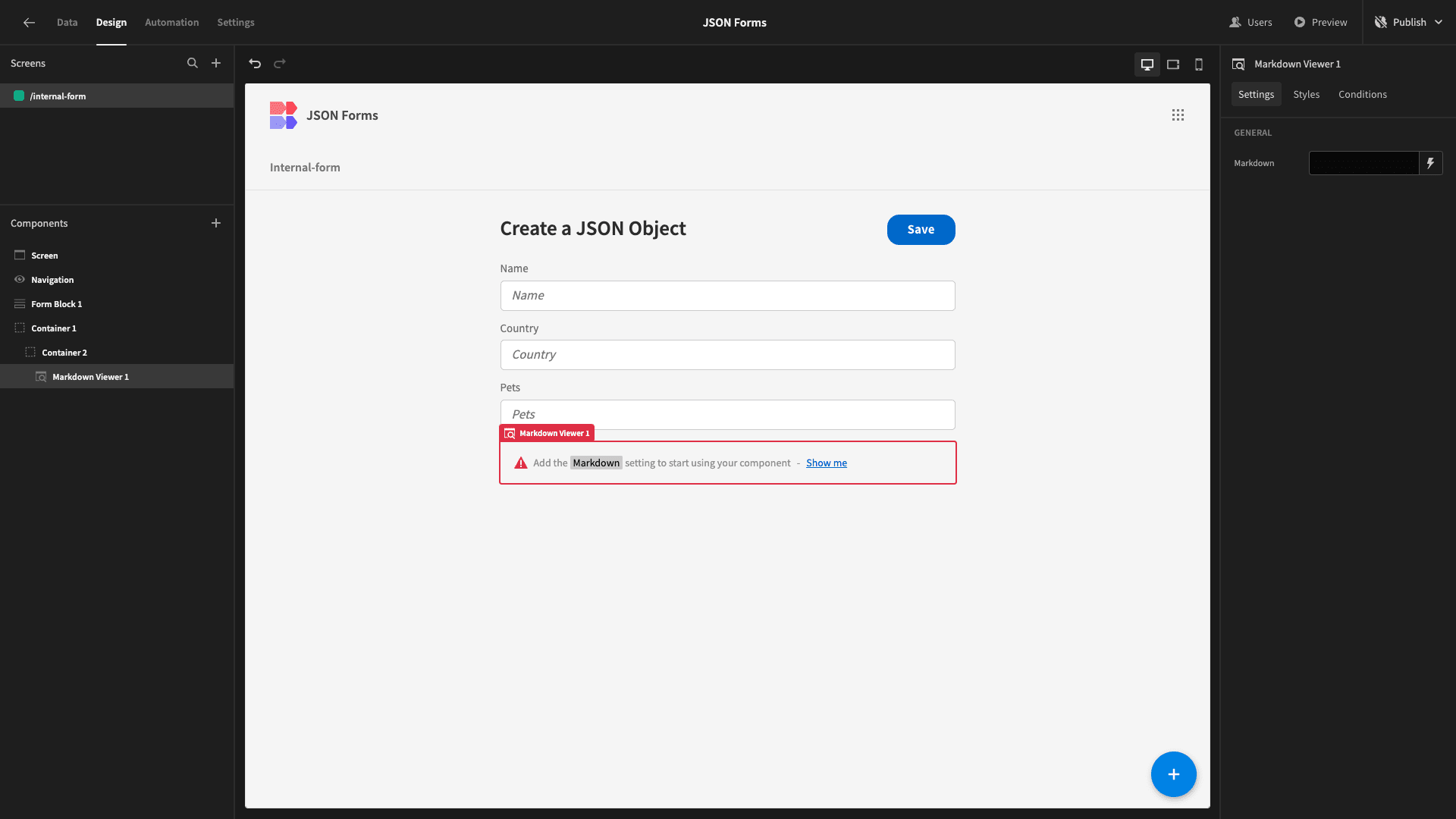Open the top Settings tab
Screen dimensions: 1456x819
point(236,23)
